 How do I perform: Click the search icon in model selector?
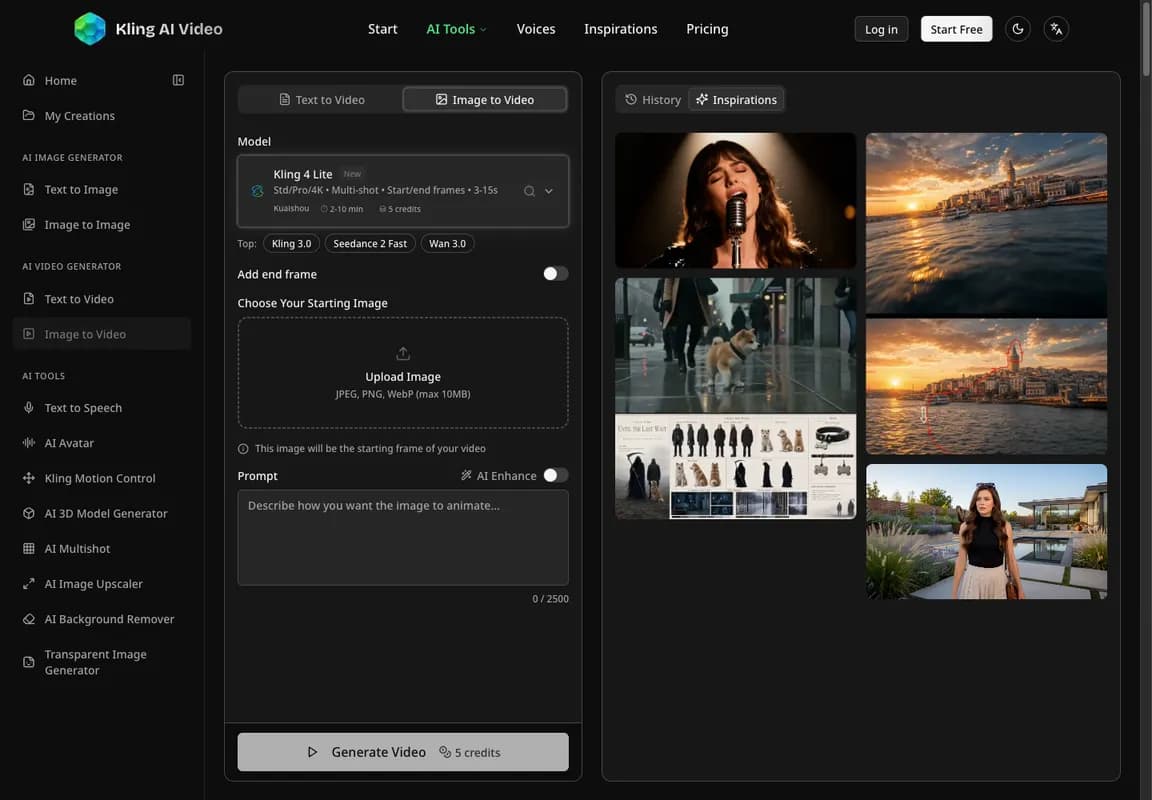pyautogui.click(x=529, y=191)
